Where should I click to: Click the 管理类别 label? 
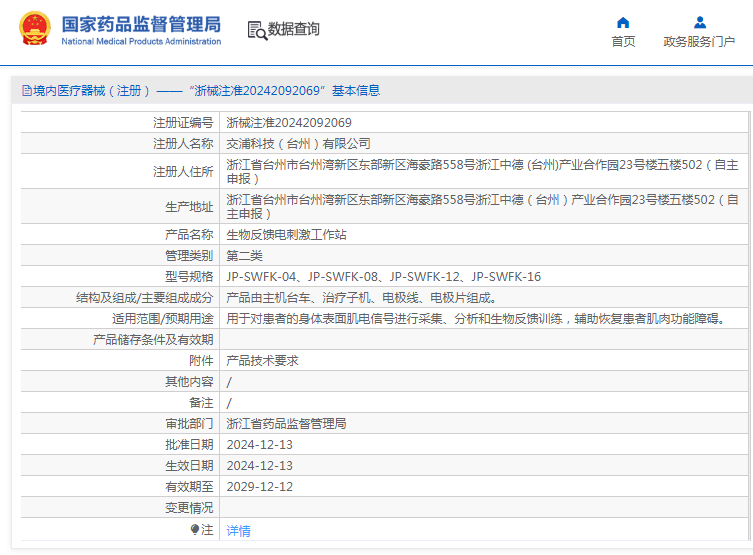[189, 256]
